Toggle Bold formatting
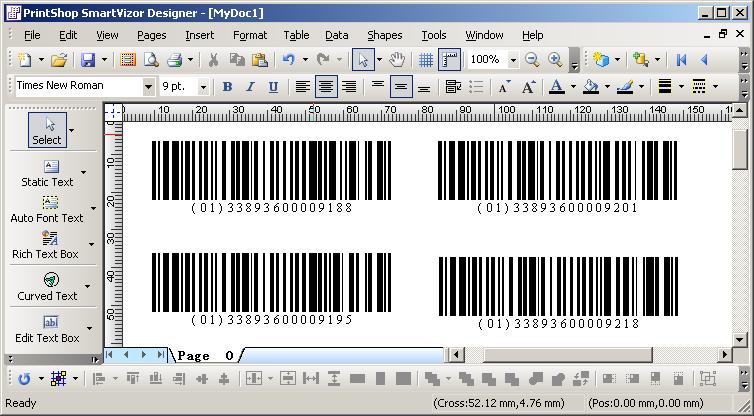 227,87
